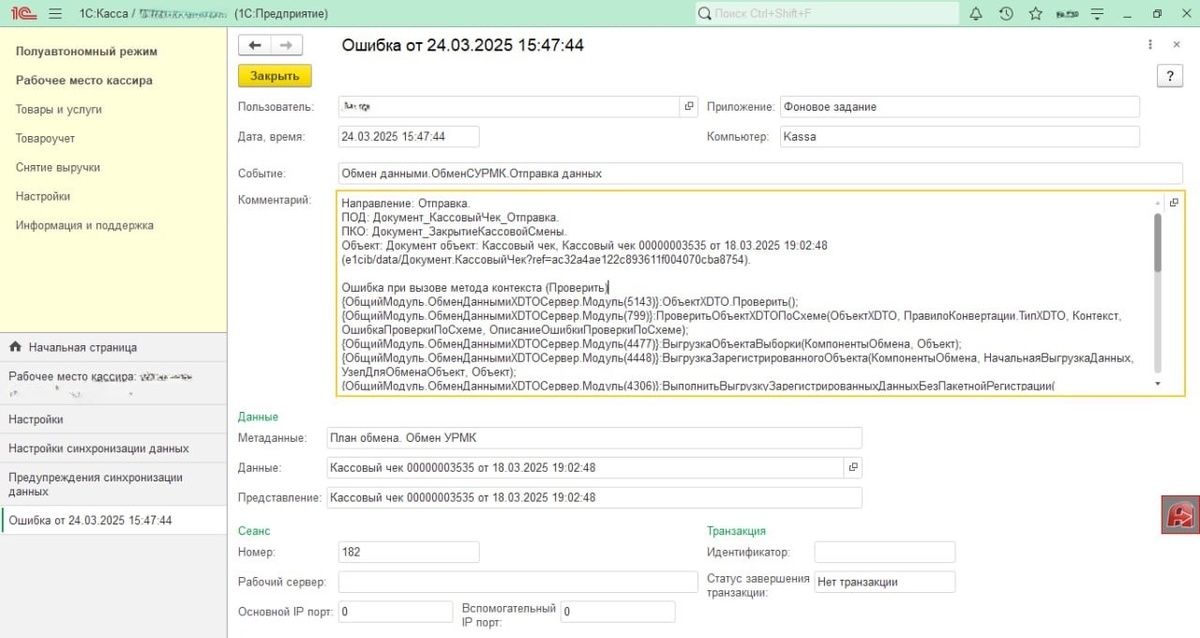The height and width of the screenshot is (638, 1200).
Task: Open Товароучет section
Action: pos(45,138)
